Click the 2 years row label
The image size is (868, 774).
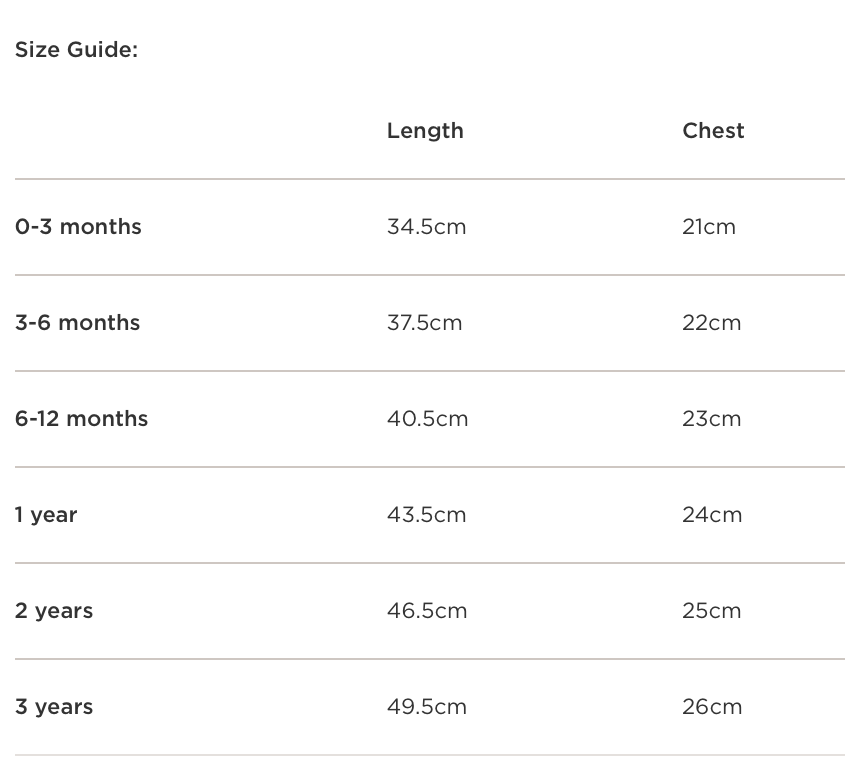pyautogui.click(x=54, y=611)
